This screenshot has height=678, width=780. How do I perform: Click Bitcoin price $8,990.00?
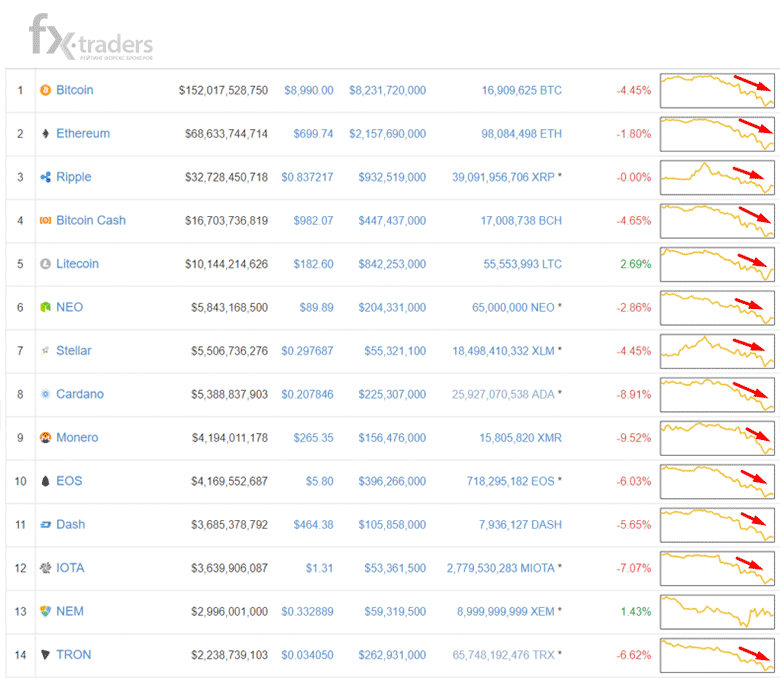[x=309, y=90]
